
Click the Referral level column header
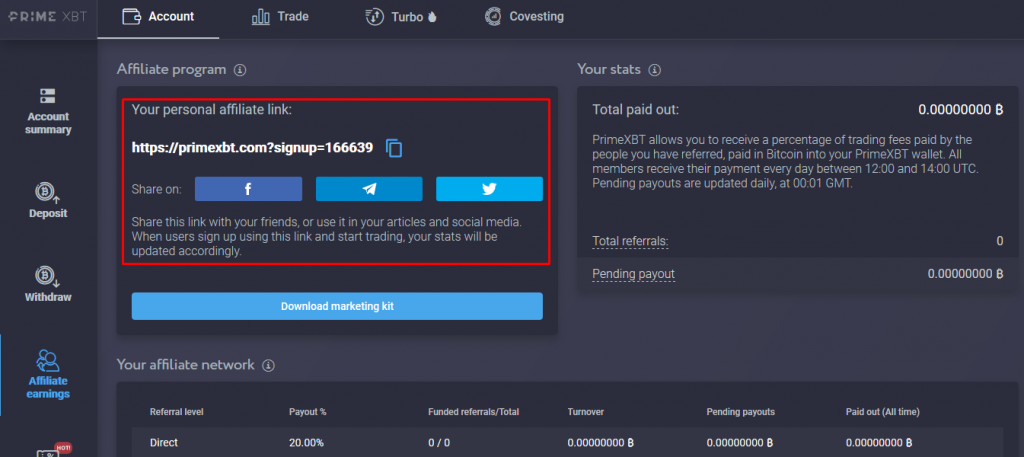tap(176, 412)
